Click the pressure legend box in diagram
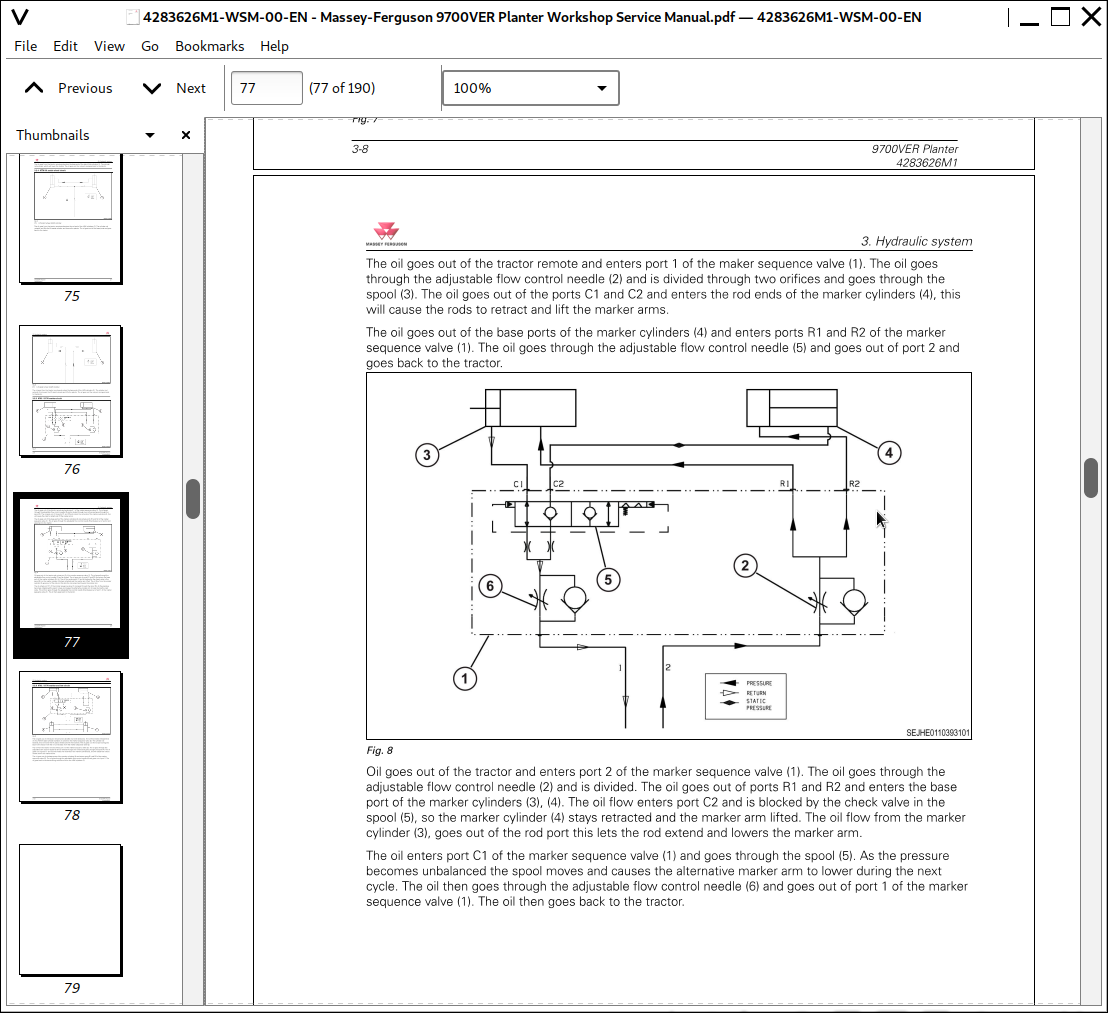The height and width of the screenshot is (1013, 1108). pyautogui.click(x=745, y=696)
